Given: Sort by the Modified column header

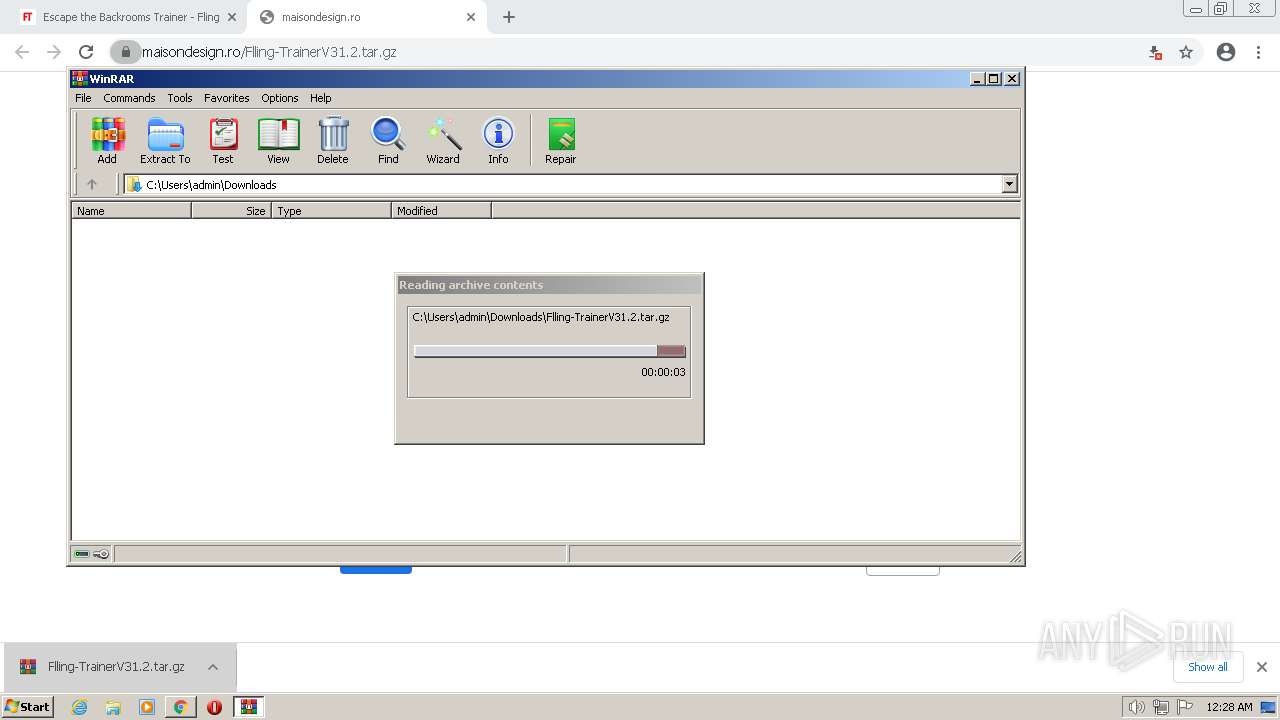Looking at the screenshot, I should click(x=441, y=211).
